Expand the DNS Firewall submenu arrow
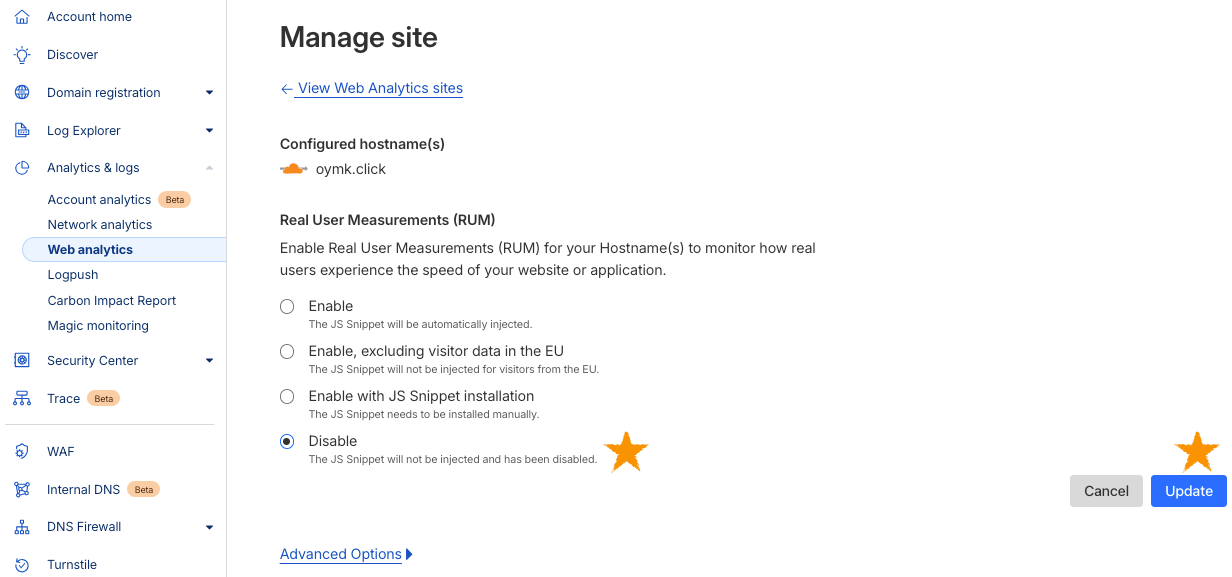Screen dimensions: 1232x577 tap(209, 527)
